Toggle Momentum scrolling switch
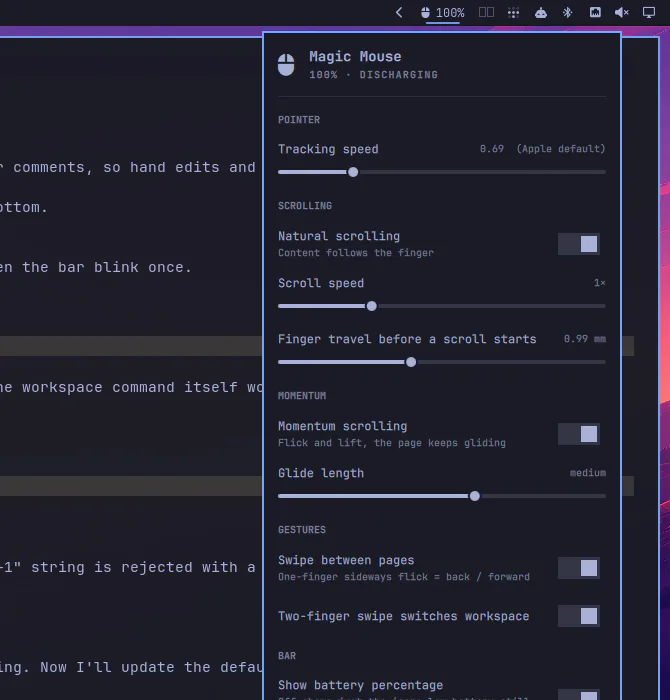This screenshot has width=670, height=700. [x=578, y=434]
